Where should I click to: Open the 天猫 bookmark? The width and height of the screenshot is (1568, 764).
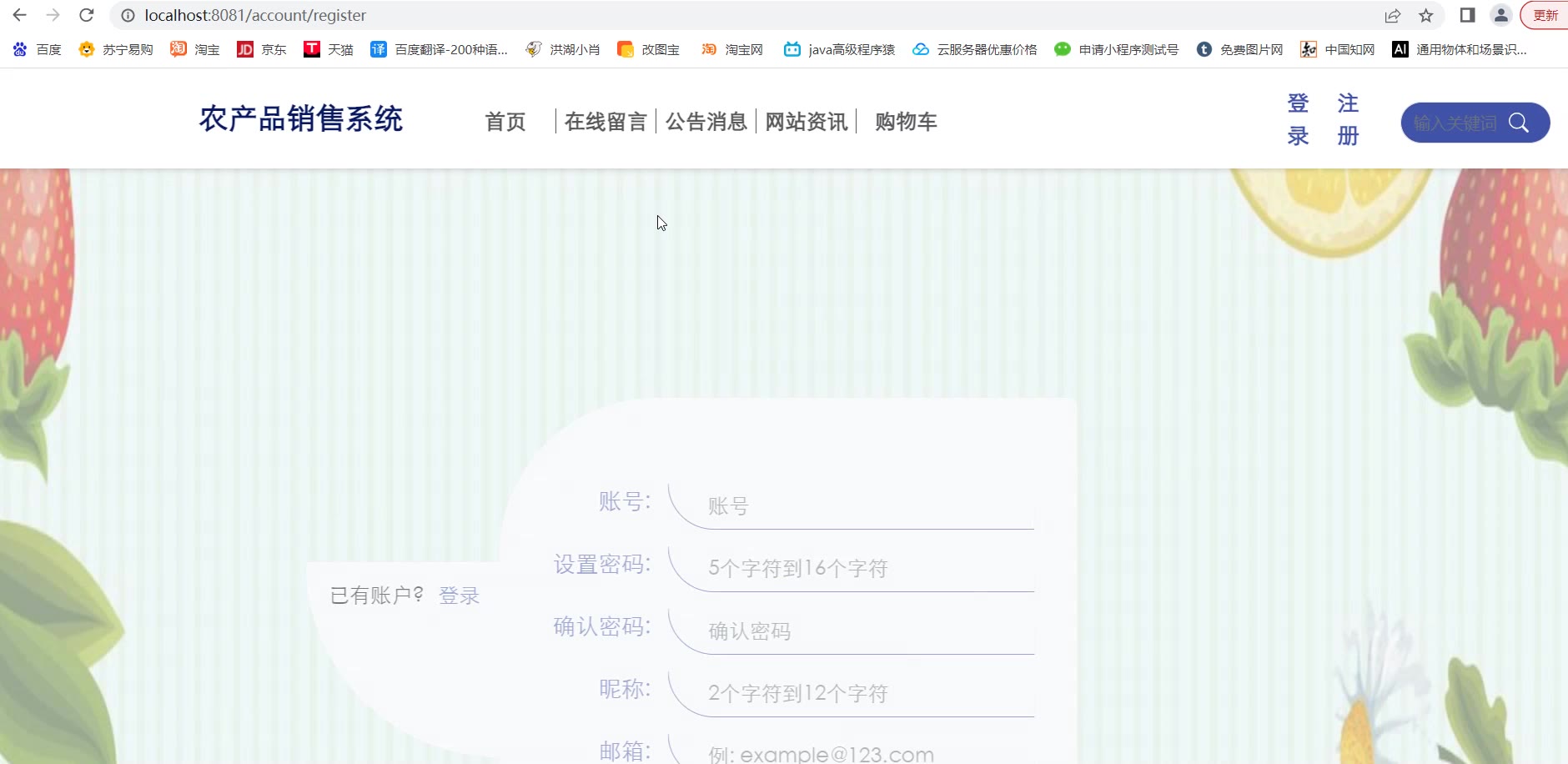[x=329, y=49]
